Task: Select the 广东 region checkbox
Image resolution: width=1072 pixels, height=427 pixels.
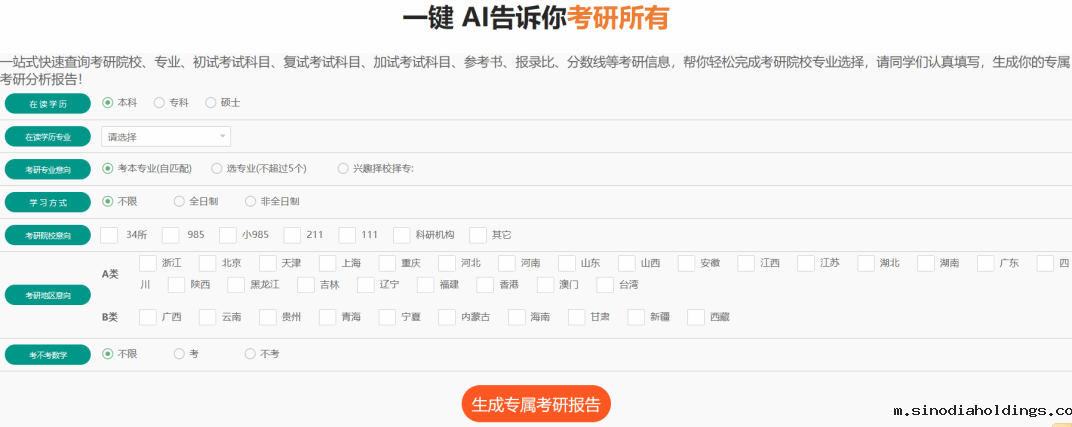Action: (986, 263)
